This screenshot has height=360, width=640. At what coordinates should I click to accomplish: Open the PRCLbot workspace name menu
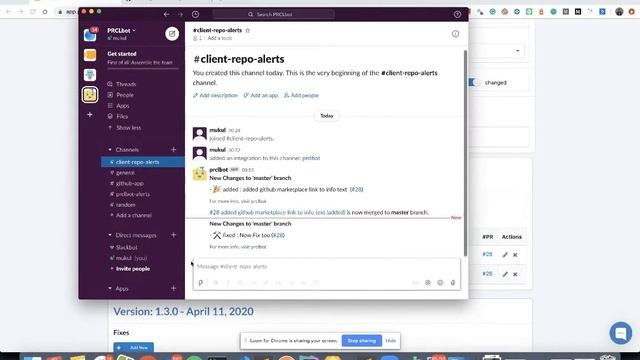(x=121, y=31)
